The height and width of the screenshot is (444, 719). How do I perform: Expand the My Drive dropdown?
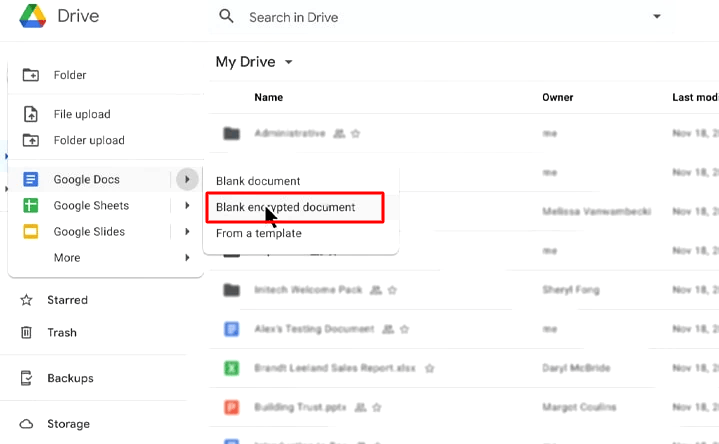click(289, 63)
